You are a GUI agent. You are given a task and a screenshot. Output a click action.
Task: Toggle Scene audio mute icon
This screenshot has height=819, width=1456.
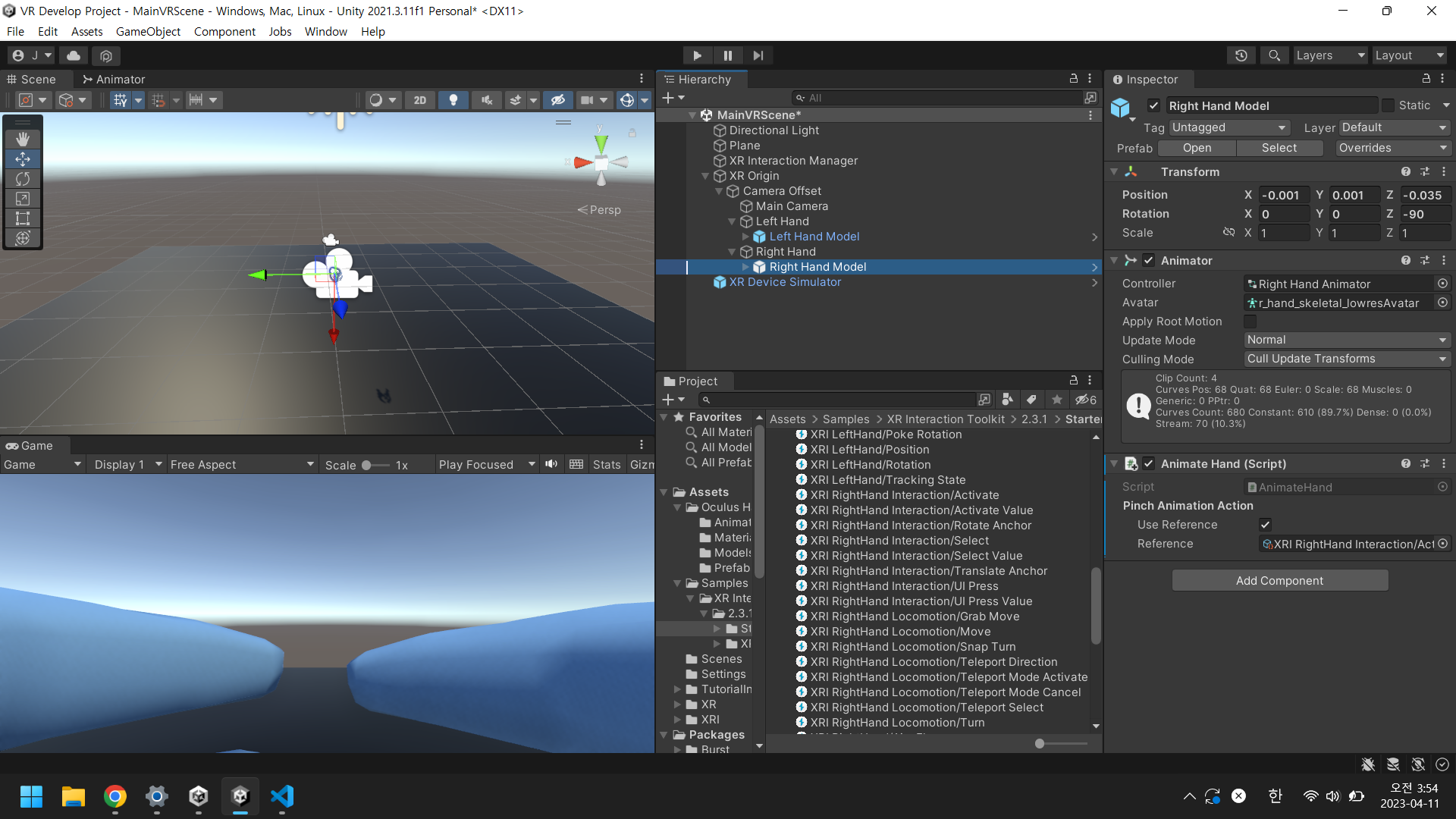point(487,100)
